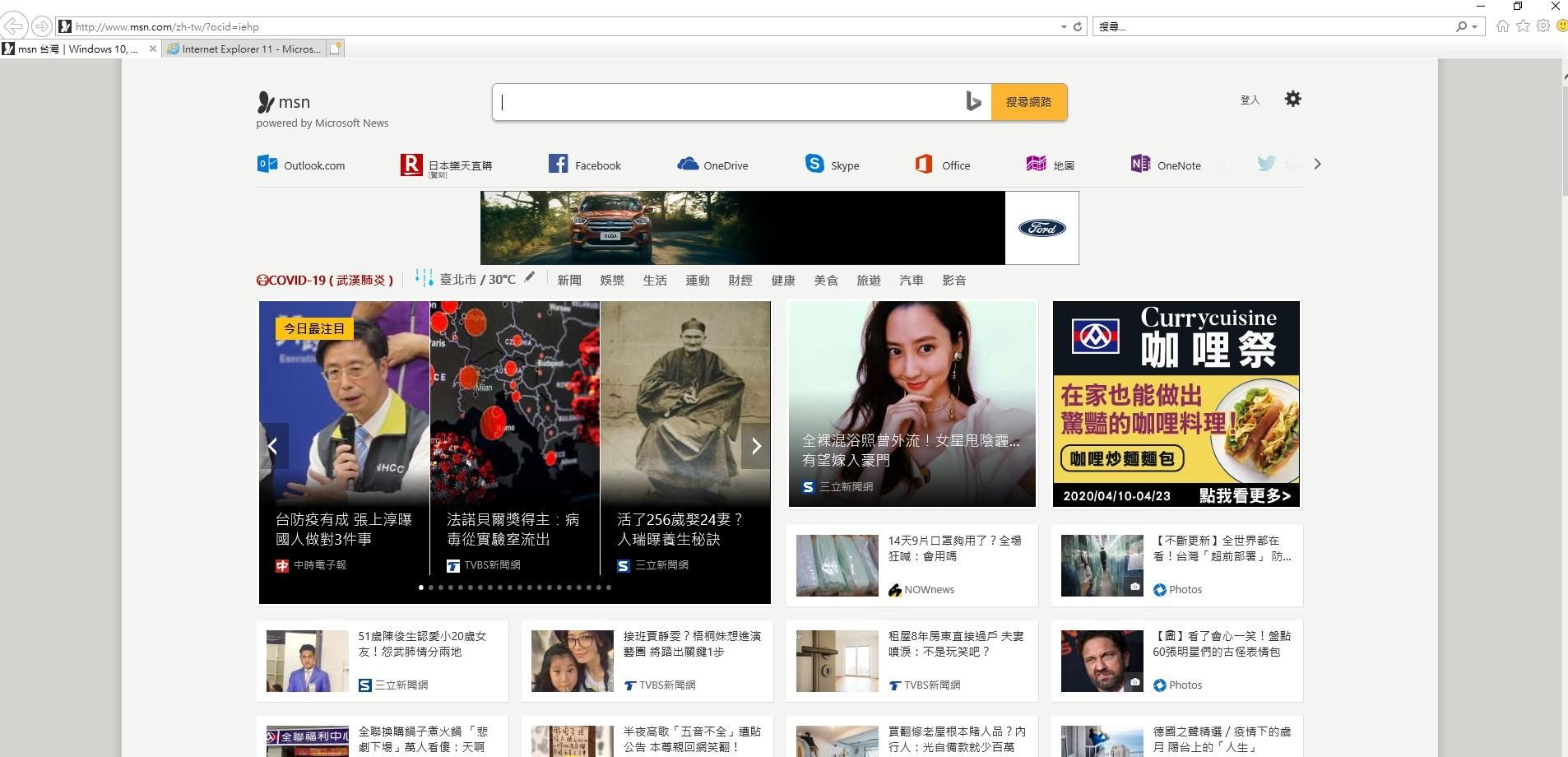Open the 地圖 maps icon
This screenshot has width=1568, height=757.
[x=1036, y=164]
